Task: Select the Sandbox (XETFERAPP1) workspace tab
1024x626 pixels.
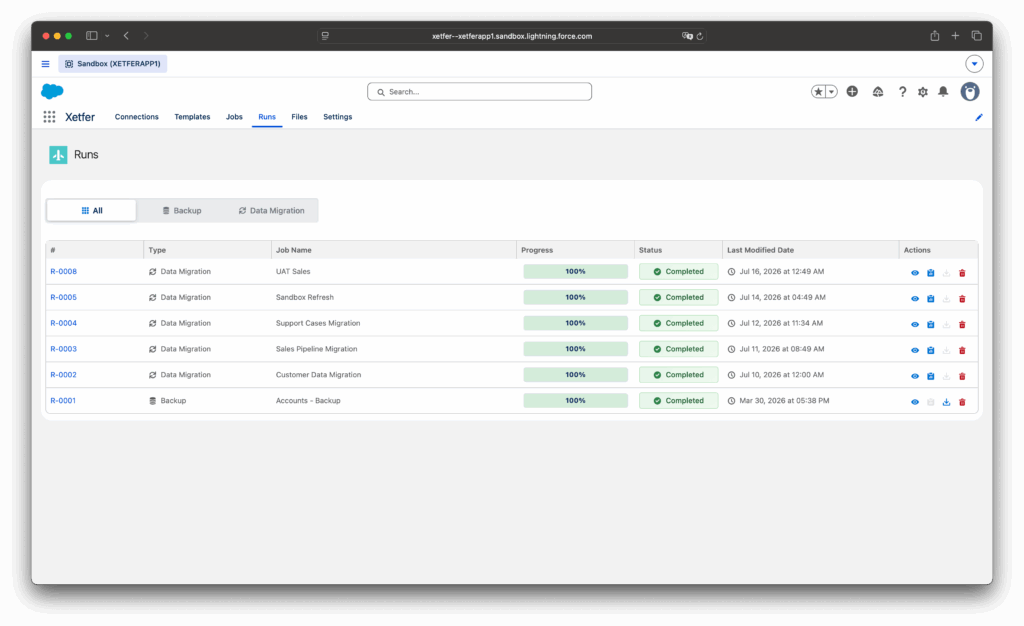Action: [x=113, y=64]
